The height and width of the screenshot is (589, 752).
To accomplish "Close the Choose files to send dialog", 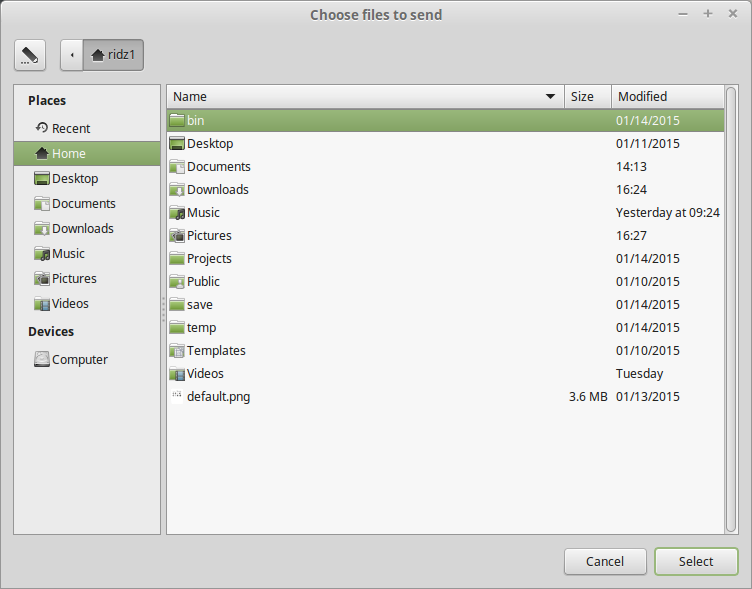I will tap(733, 14).
